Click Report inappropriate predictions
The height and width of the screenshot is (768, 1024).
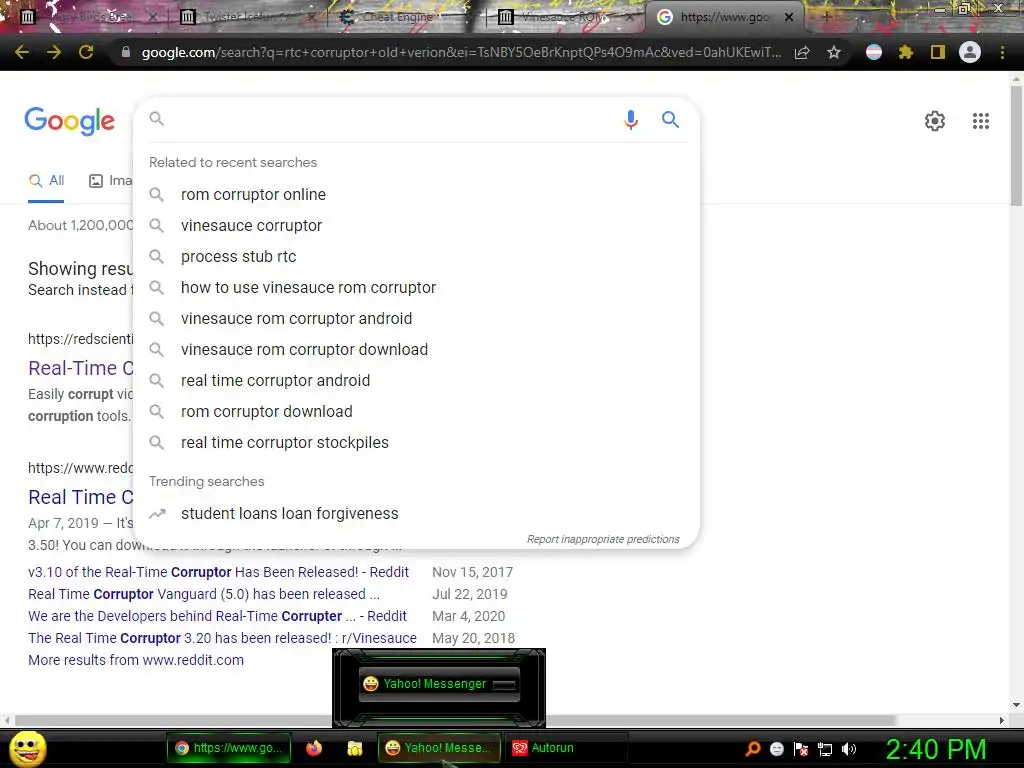click(x=603, y=539)
